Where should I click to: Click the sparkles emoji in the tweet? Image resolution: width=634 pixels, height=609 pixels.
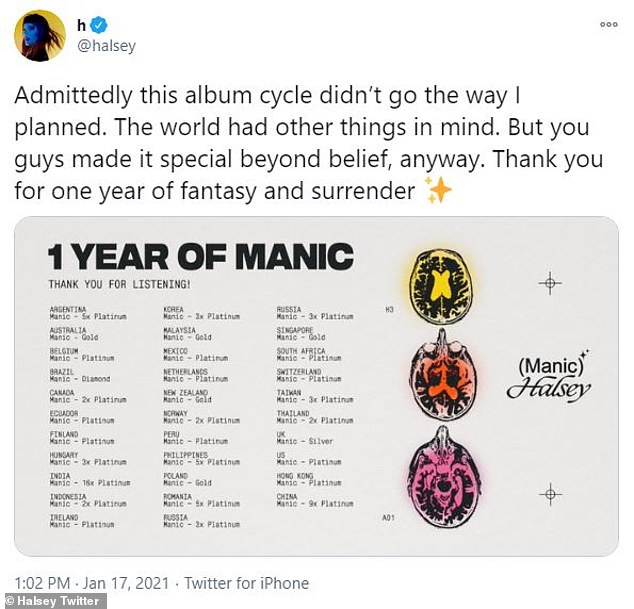tap(441, 189)
